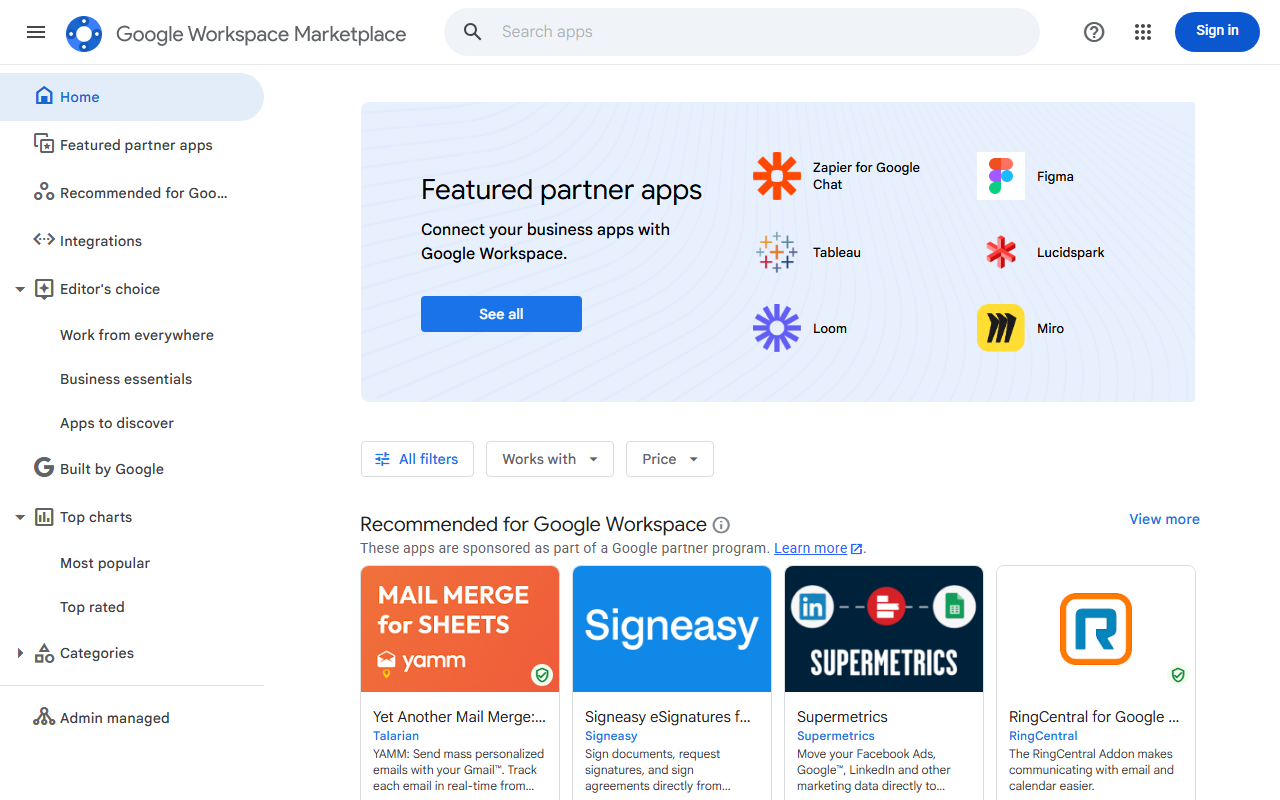1280x800 pixels.
Task: Open the Loom app icon
Action: coord(777,328)
